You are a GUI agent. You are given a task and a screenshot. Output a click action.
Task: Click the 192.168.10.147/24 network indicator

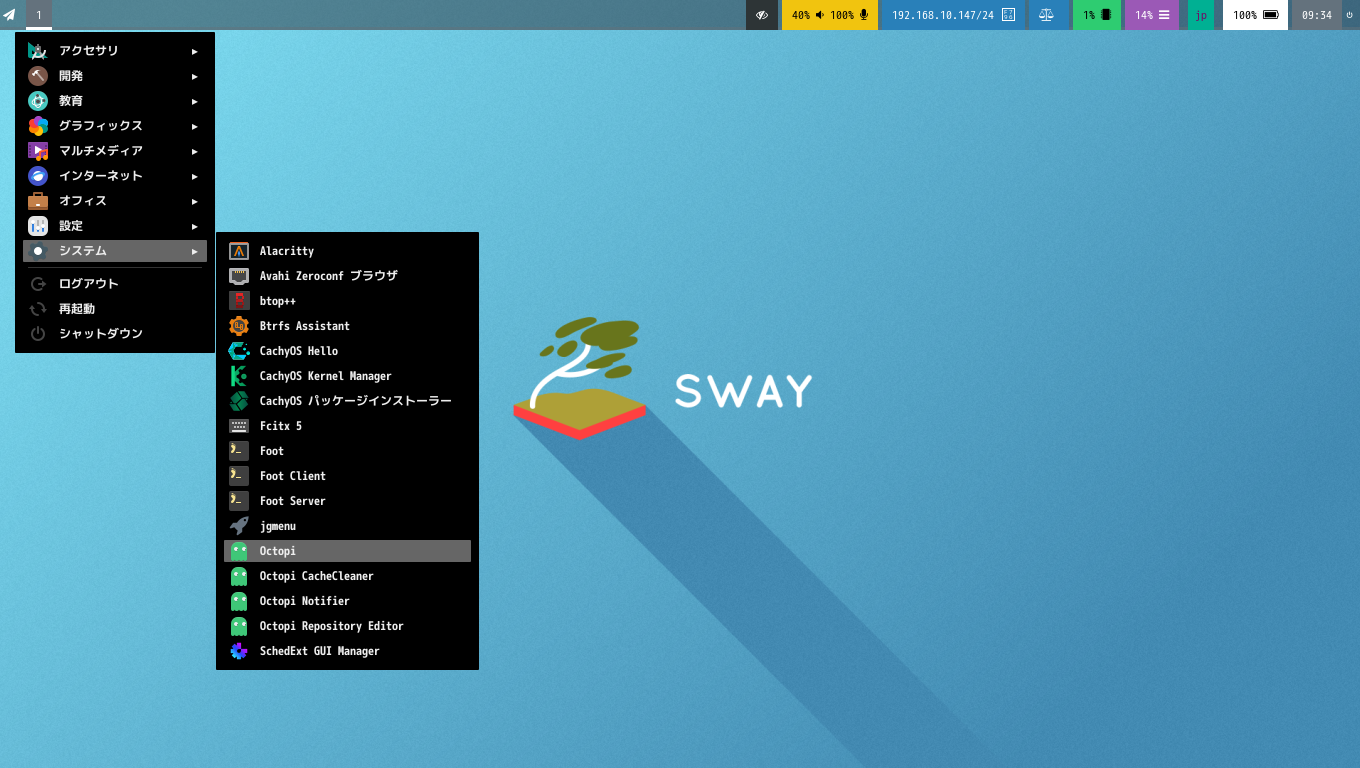pyautogui.click(x=953, y=15)
